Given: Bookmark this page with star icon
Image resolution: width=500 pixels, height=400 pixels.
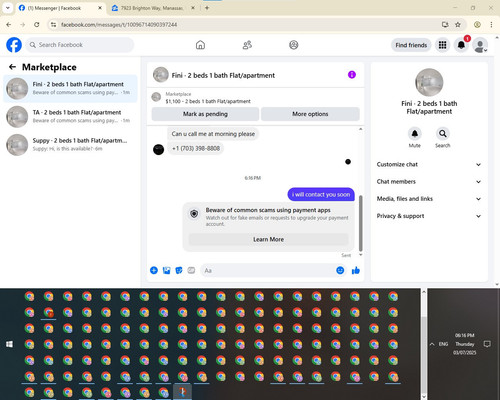Looking at the screenshot, I should click(x=458, y=25).
